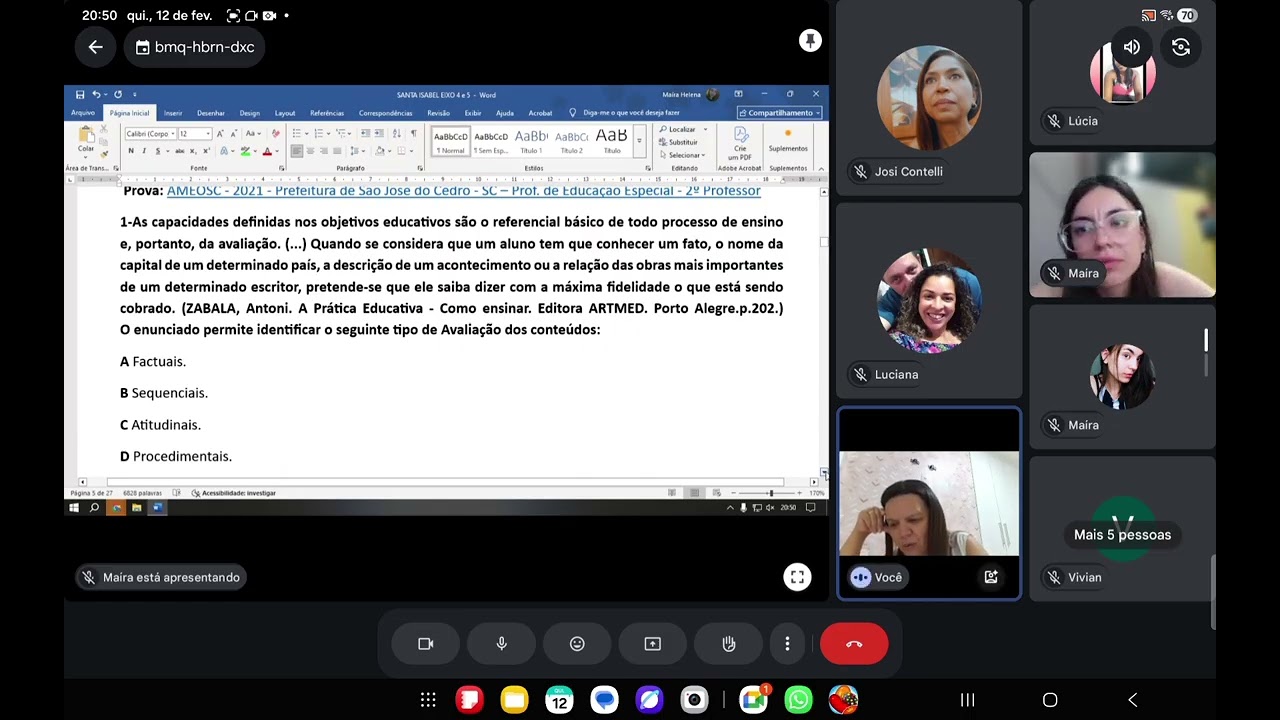Click the Compartilhamento button in Word
The image size is (1280, 720).
coord(779,113)
